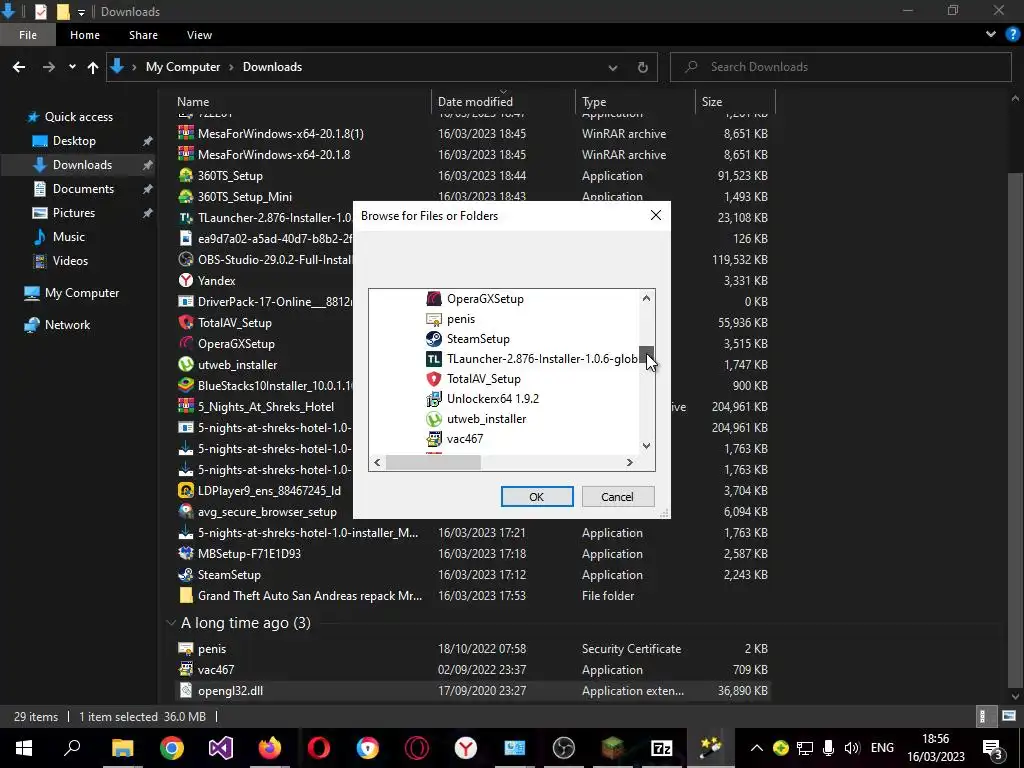Viewport: 1024px width, 768px height.
Task: Select OperaGXSetup icon in Explorer list
Action: point(186,344)
